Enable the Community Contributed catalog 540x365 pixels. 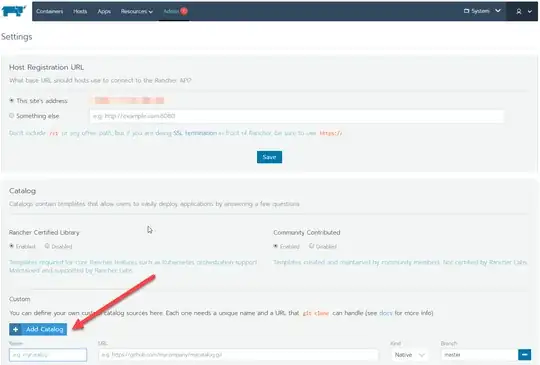click(276, 246)
